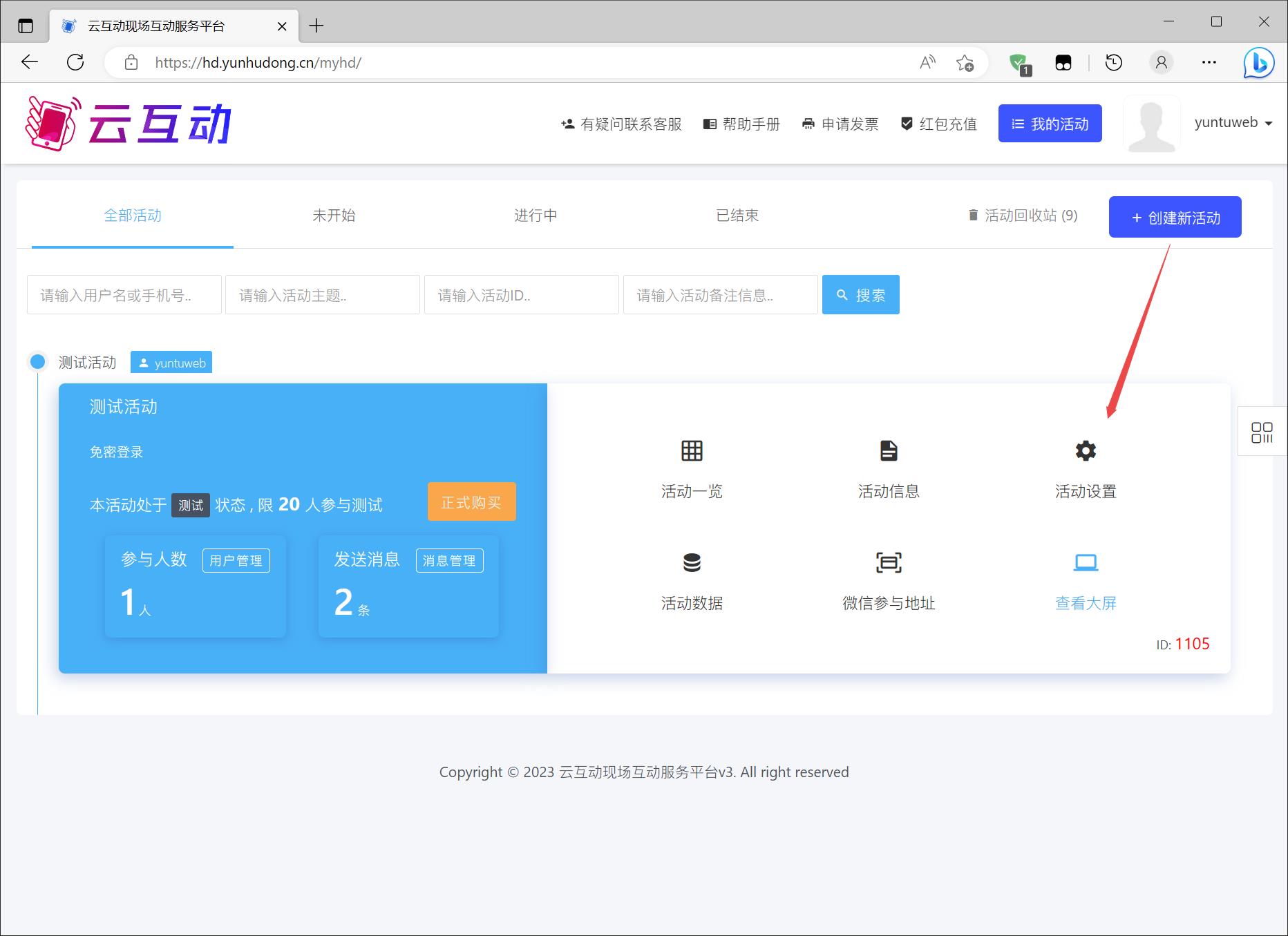Focus the 请输入活动主题 input field
1288x936 pixels.
point(322,295)
